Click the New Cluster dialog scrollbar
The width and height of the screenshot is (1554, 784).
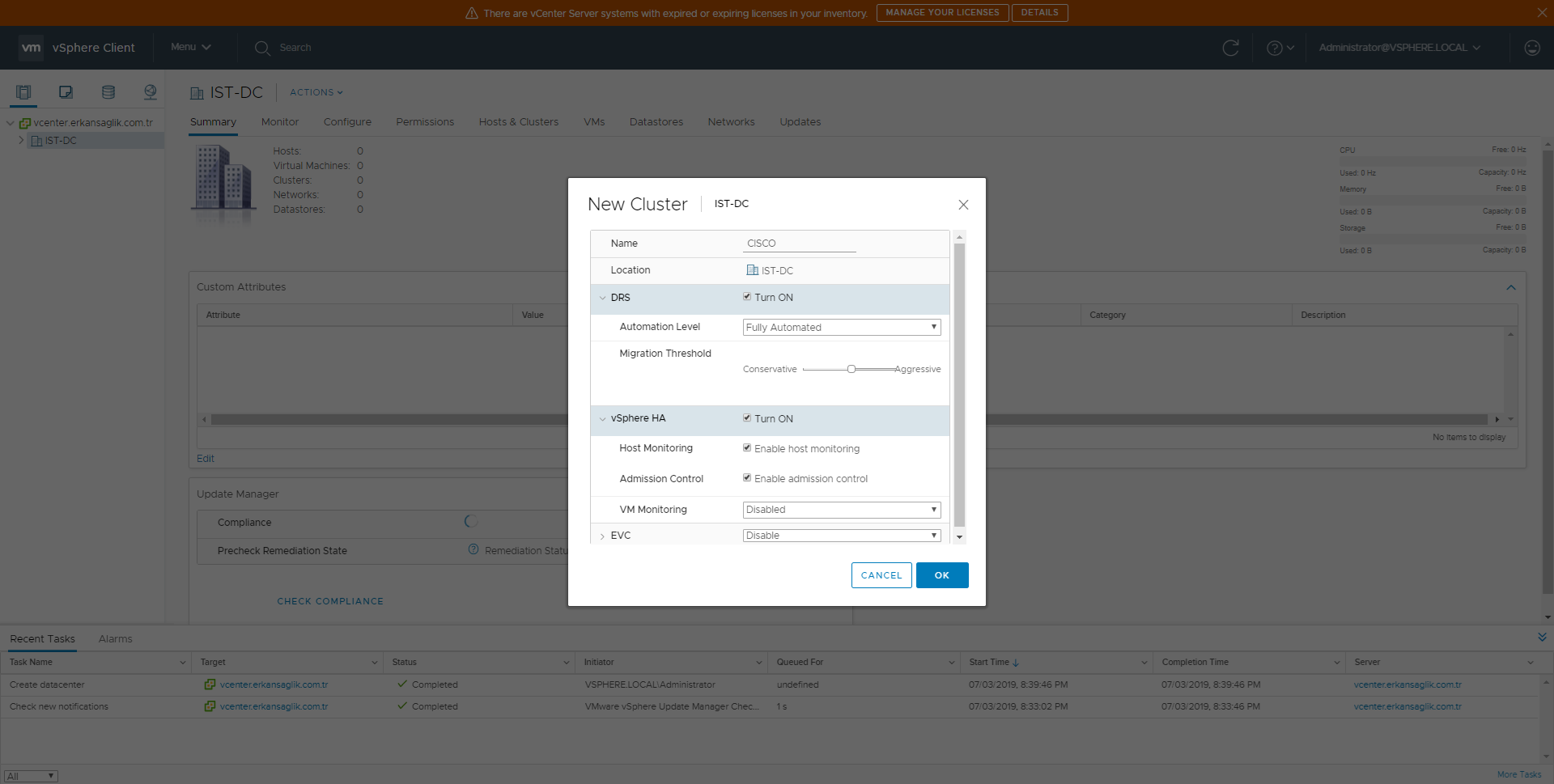[x=959, y=385]
